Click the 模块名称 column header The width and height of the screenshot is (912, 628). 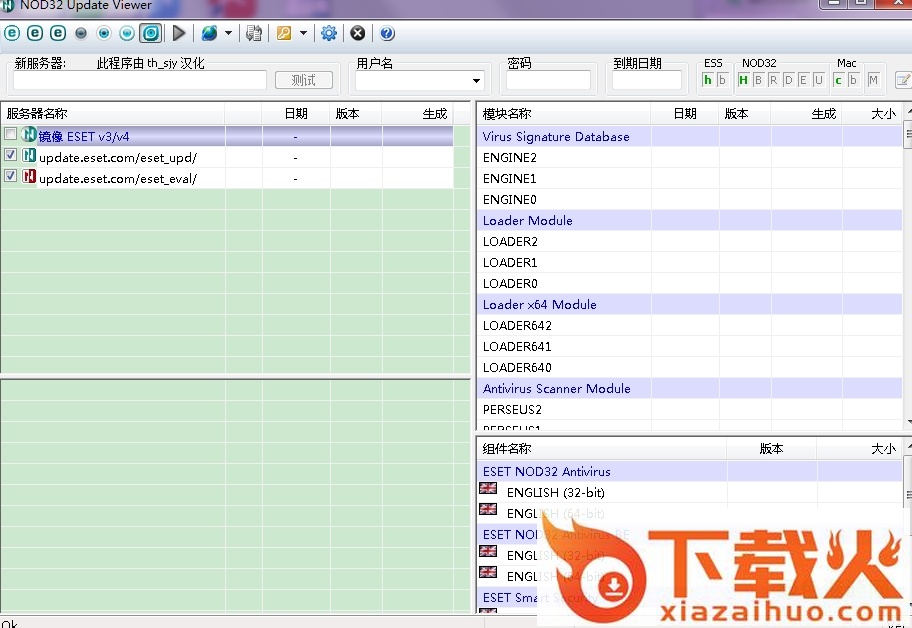pyautogui.click(x=564, y=113)
